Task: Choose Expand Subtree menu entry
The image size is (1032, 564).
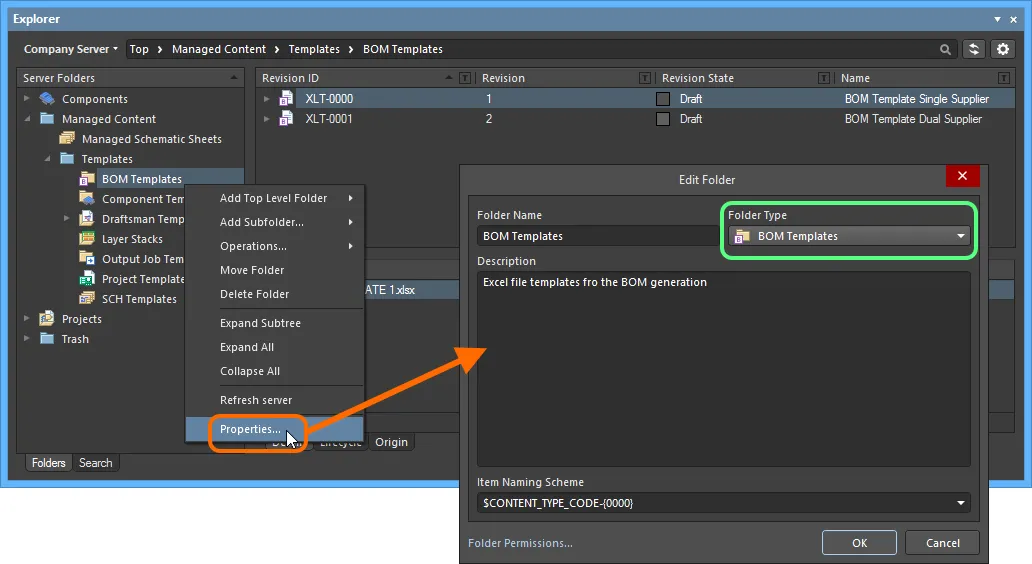Action: 274,323
